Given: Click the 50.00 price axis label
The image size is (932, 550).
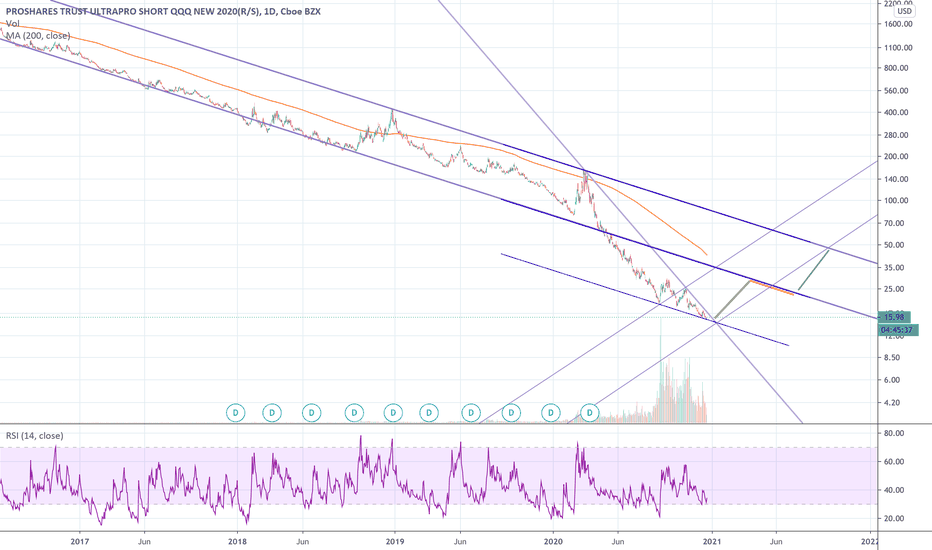Looking at the screenshot, I should (x=894, y=245).
